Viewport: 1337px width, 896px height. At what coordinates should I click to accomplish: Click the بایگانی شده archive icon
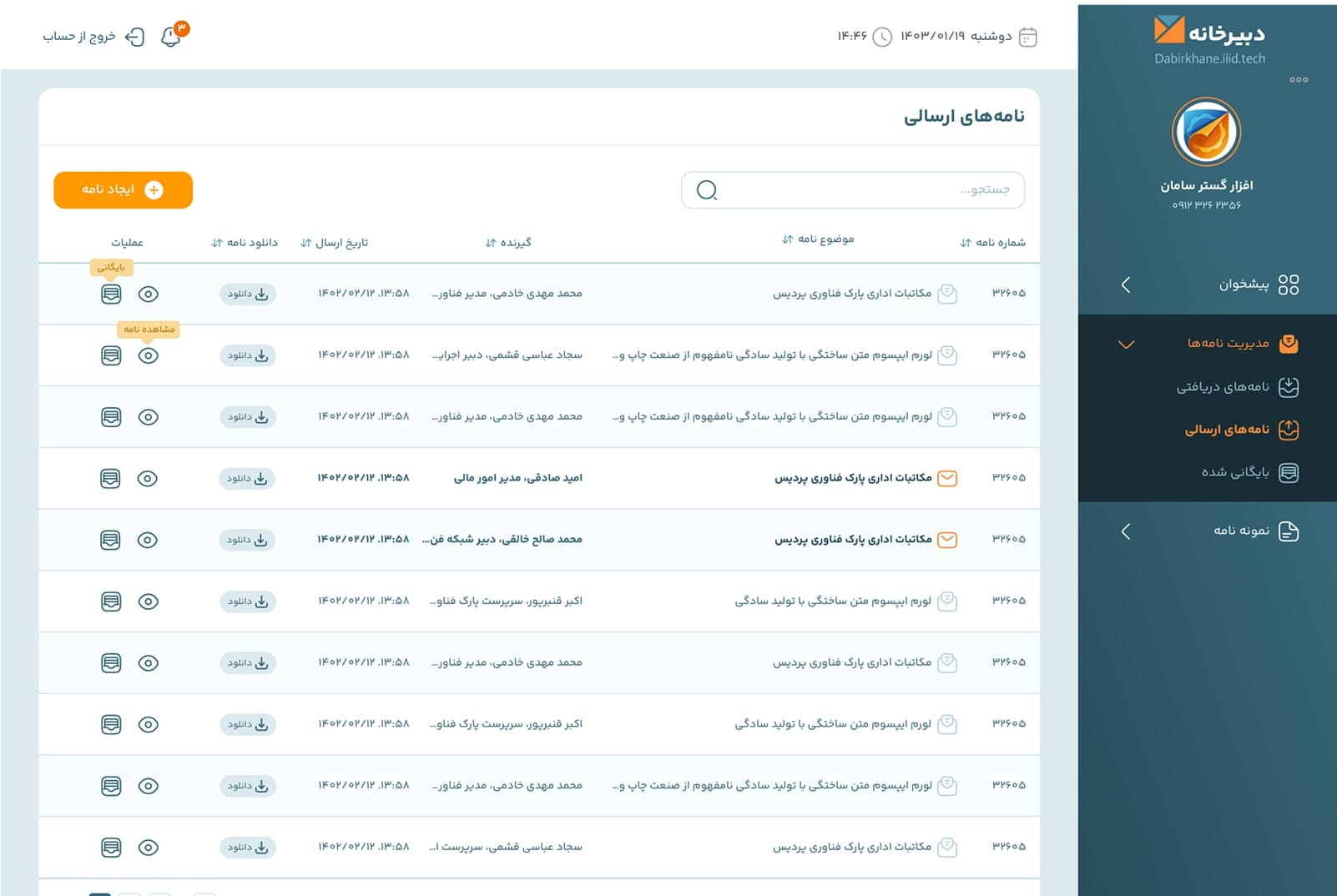click(1289, 473)
